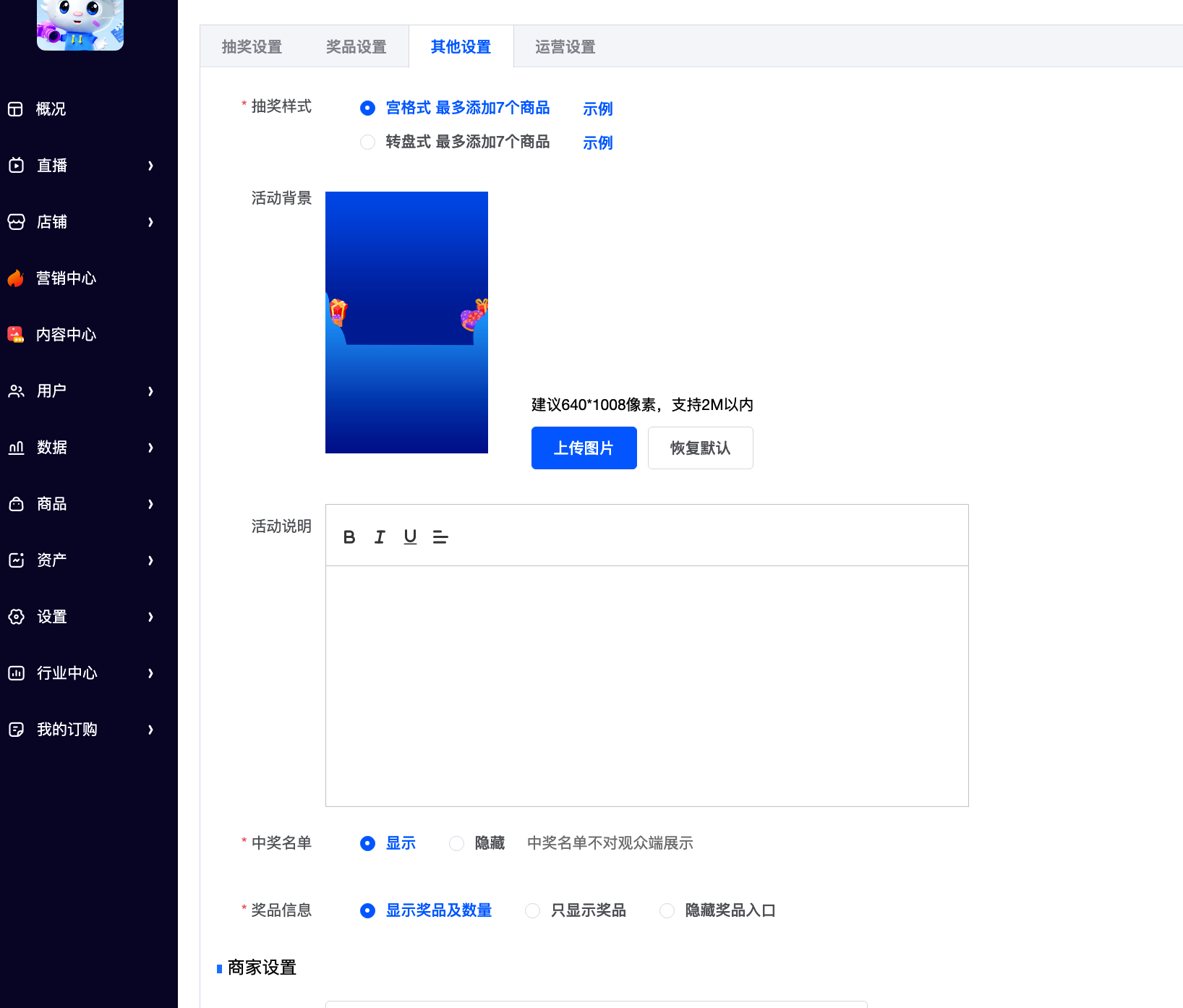Select 只显示奖品 prize info option

tap(533, 911)
